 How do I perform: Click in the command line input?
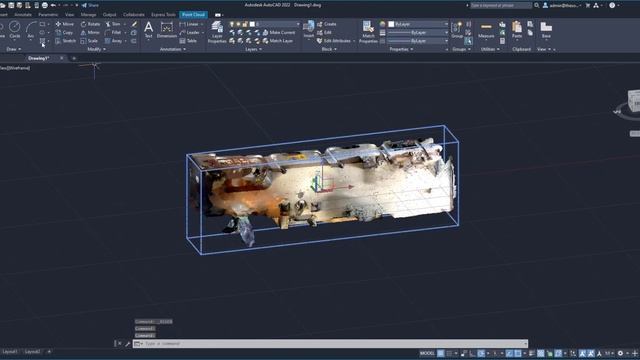click(330, 344)
